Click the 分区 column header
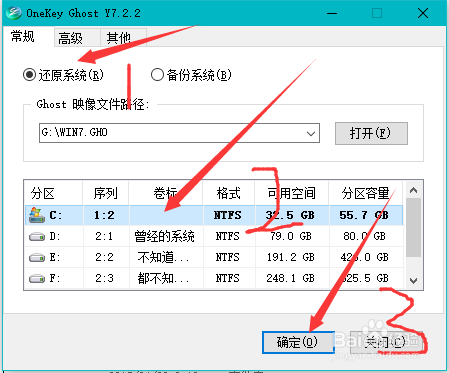 (x=53, y=193)
